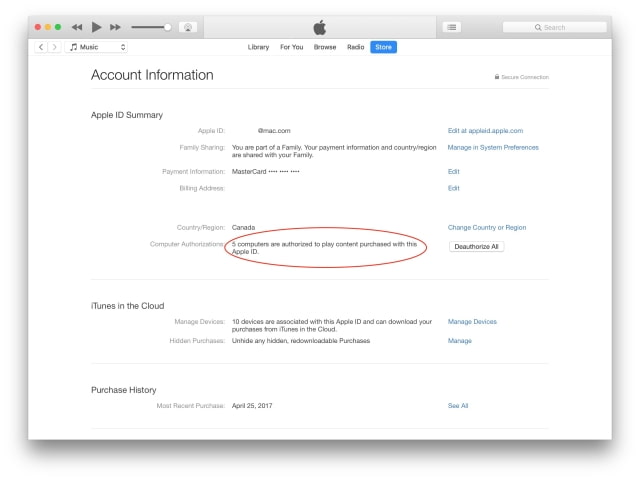Skip forward with the fast-forward button
This screenshot has width=640, height=480.
[116, 27]
